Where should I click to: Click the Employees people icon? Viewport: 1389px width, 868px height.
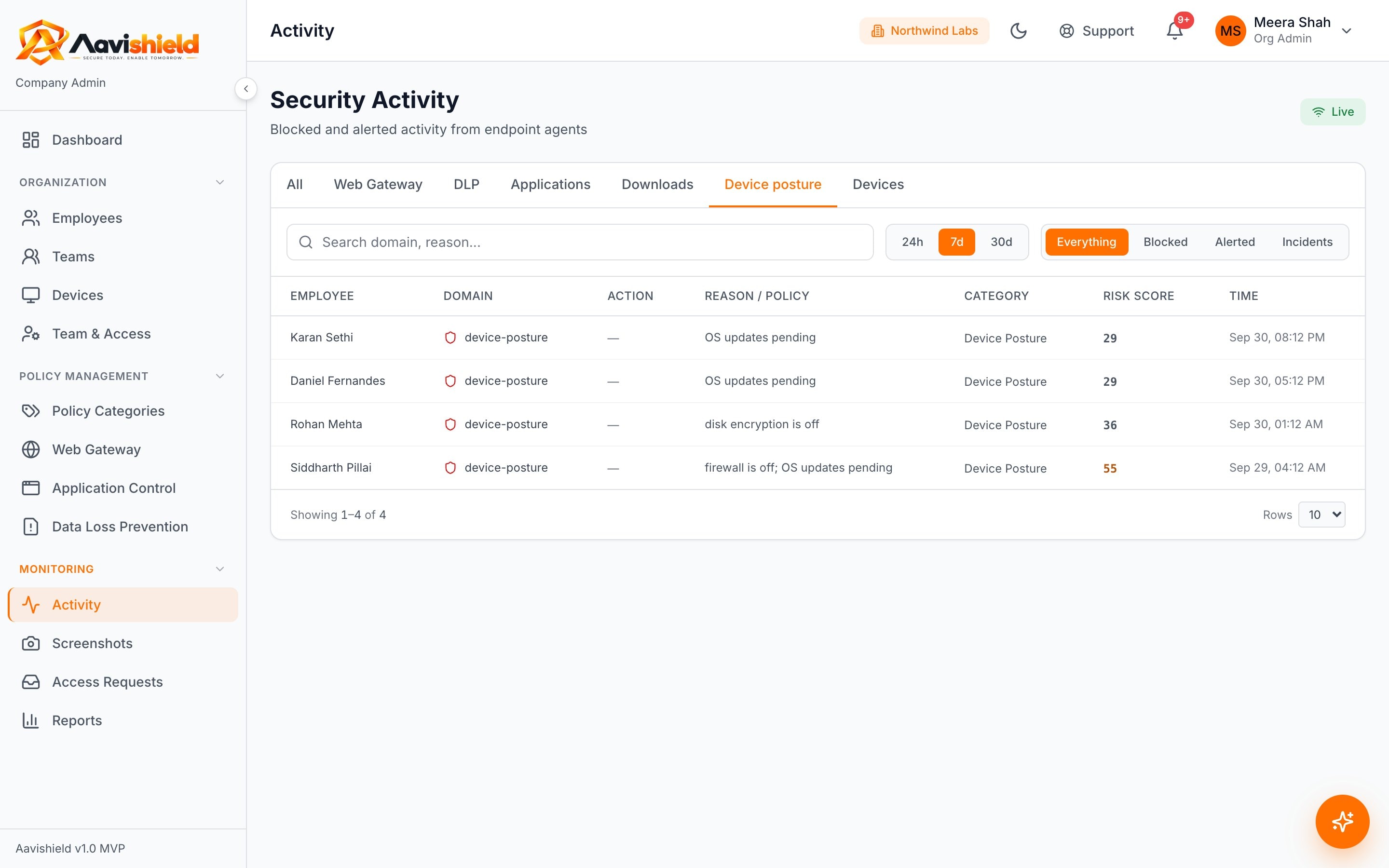[x=30, y=218]
